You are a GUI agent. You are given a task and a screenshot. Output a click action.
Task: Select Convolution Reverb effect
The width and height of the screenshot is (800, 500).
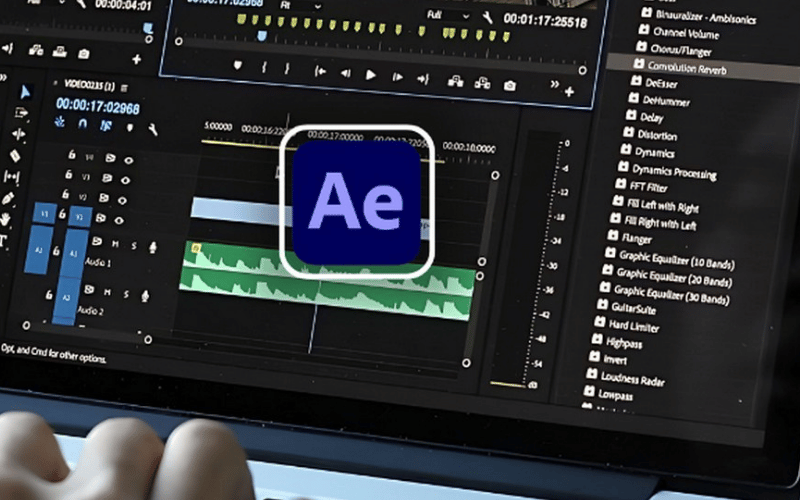(x=687, y=67)
